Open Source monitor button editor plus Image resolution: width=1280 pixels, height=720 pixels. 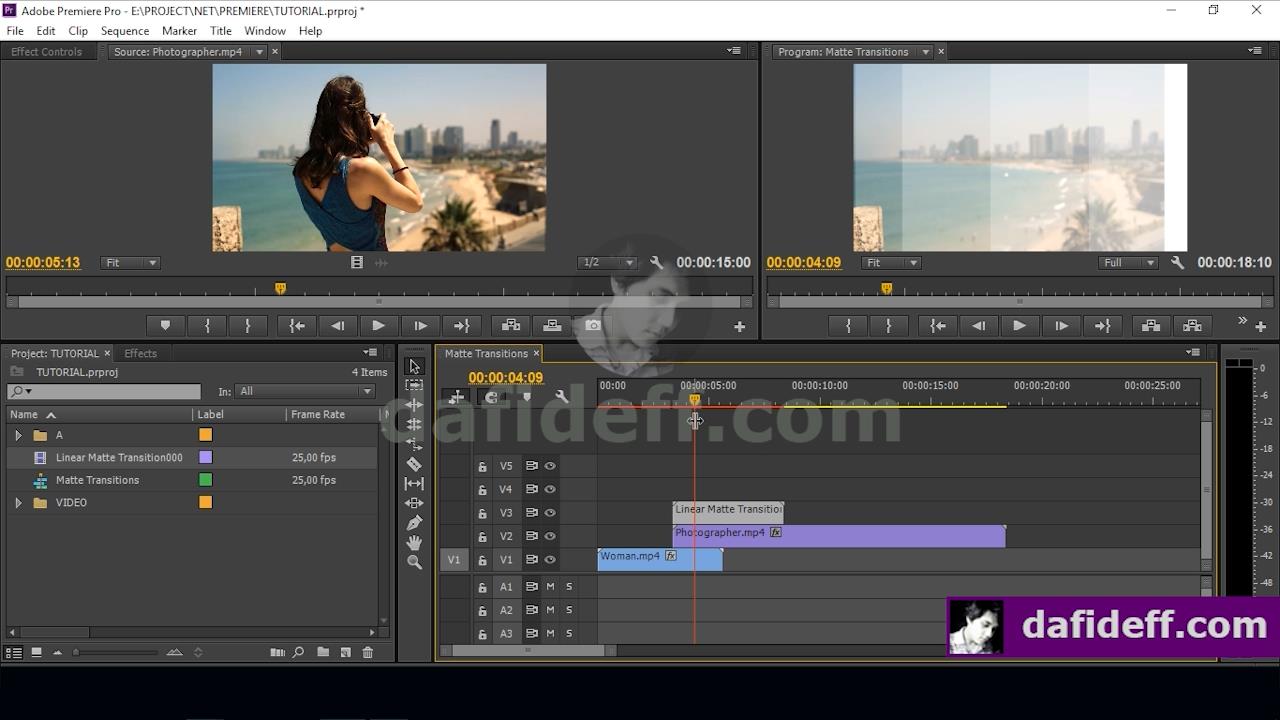(740, 326)
